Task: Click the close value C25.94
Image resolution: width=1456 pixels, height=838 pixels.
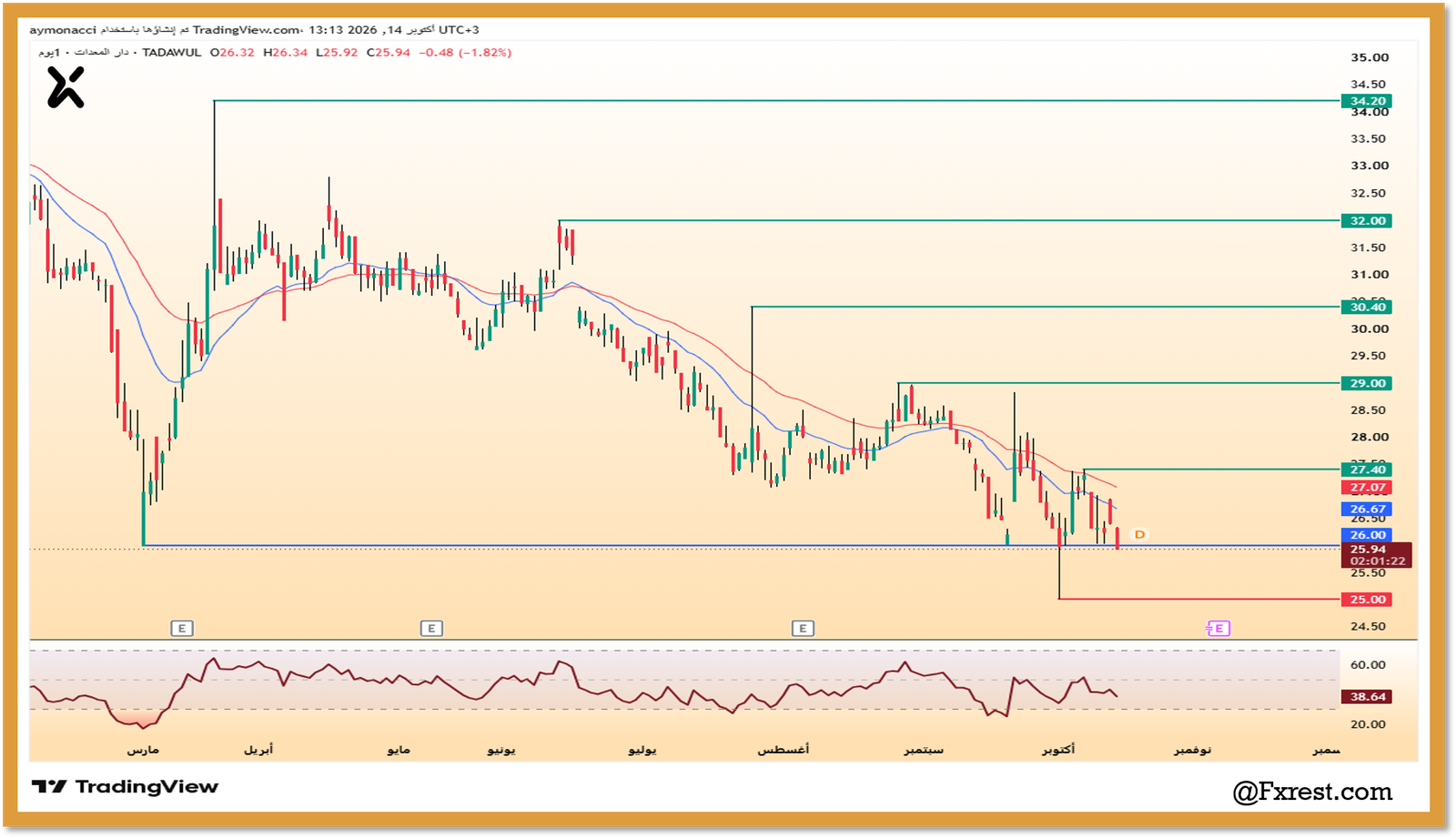Action: [389, 53]
